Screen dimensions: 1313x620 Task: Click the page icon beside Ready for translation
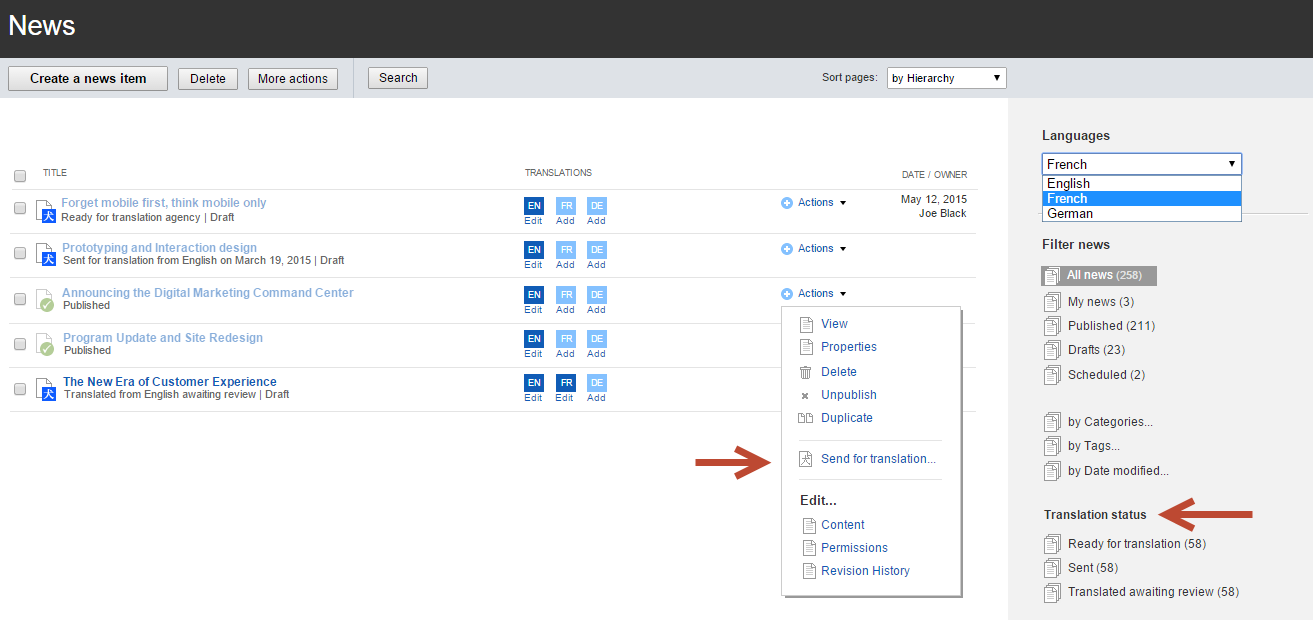pos(1052,544)
